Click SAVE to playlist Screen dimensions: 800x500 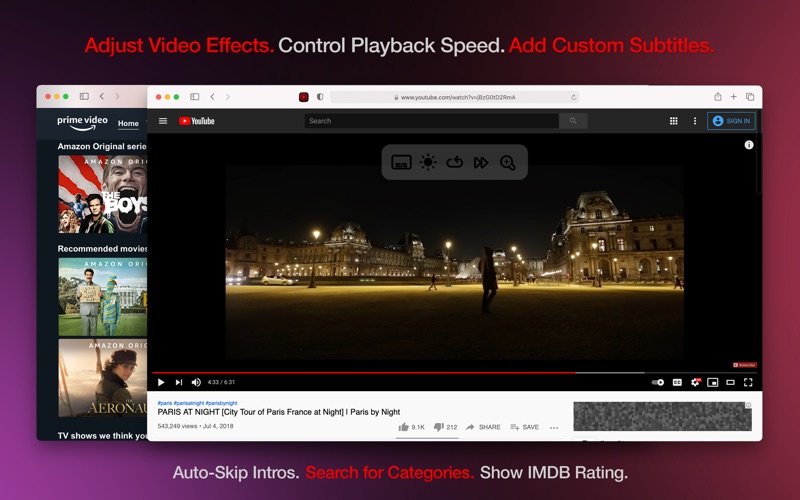pyautogui.click(x=524, y=427)
